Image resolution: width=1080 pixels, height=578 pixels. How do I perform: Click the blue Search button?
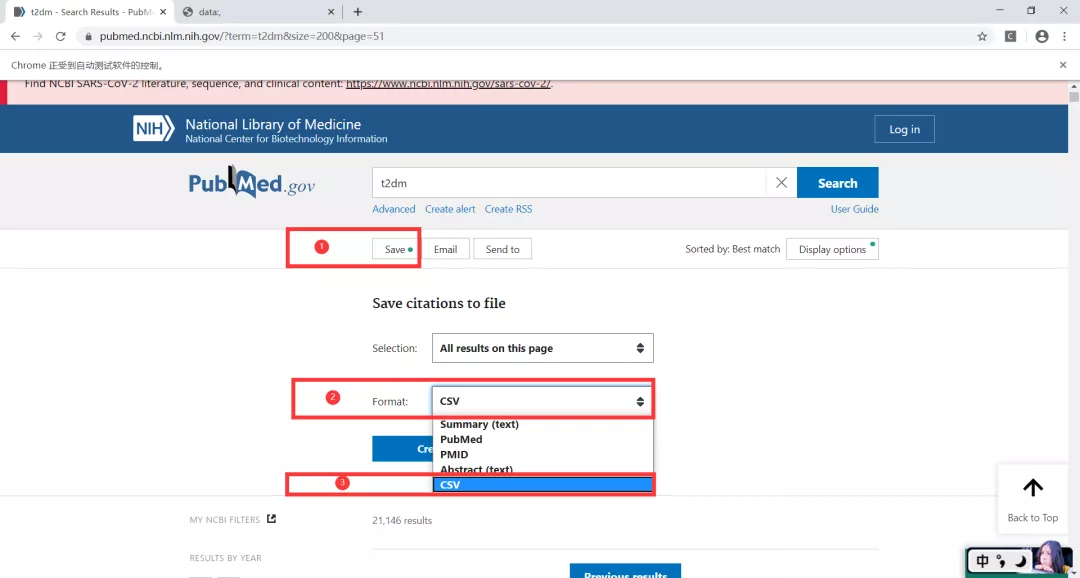tap(838, 183)
